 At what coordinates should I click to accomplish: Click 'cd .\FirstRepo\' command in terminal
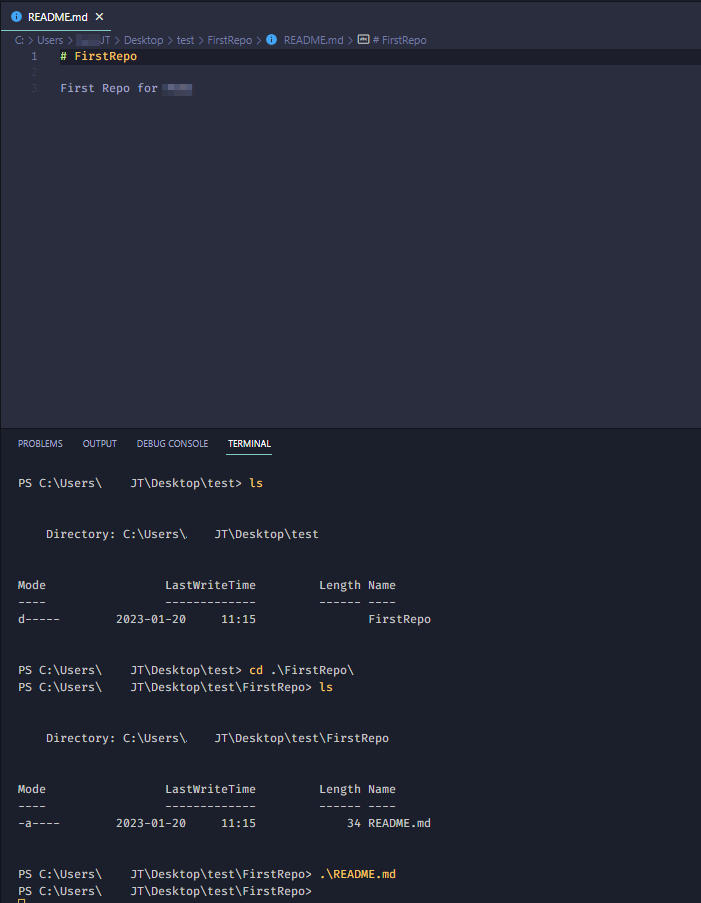[x=301, y=670]
